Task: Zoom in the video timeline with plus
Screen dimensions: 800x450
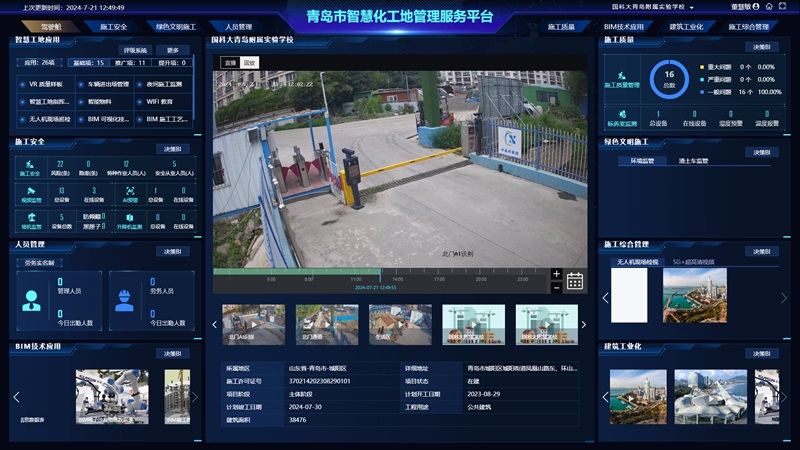Action: pos(557,273)
